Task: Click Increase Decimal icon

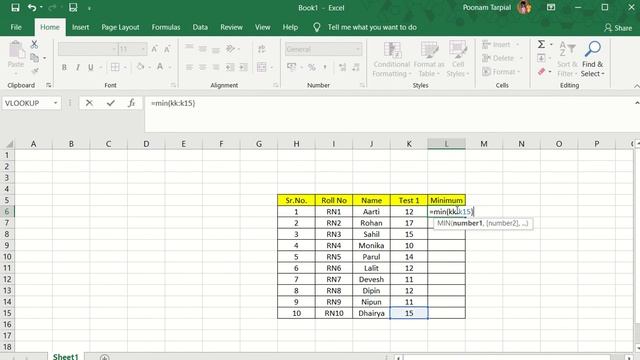Action: (342, 67)
